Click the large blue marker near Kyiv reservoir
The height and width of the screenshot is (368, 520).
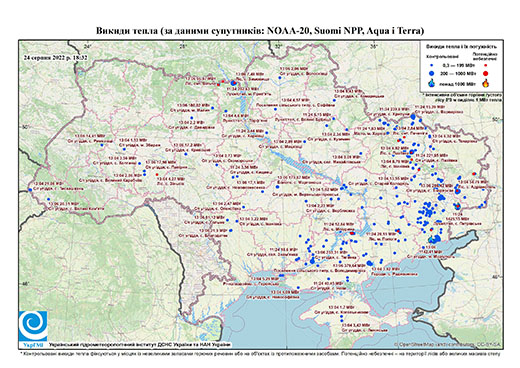[233, 83]
